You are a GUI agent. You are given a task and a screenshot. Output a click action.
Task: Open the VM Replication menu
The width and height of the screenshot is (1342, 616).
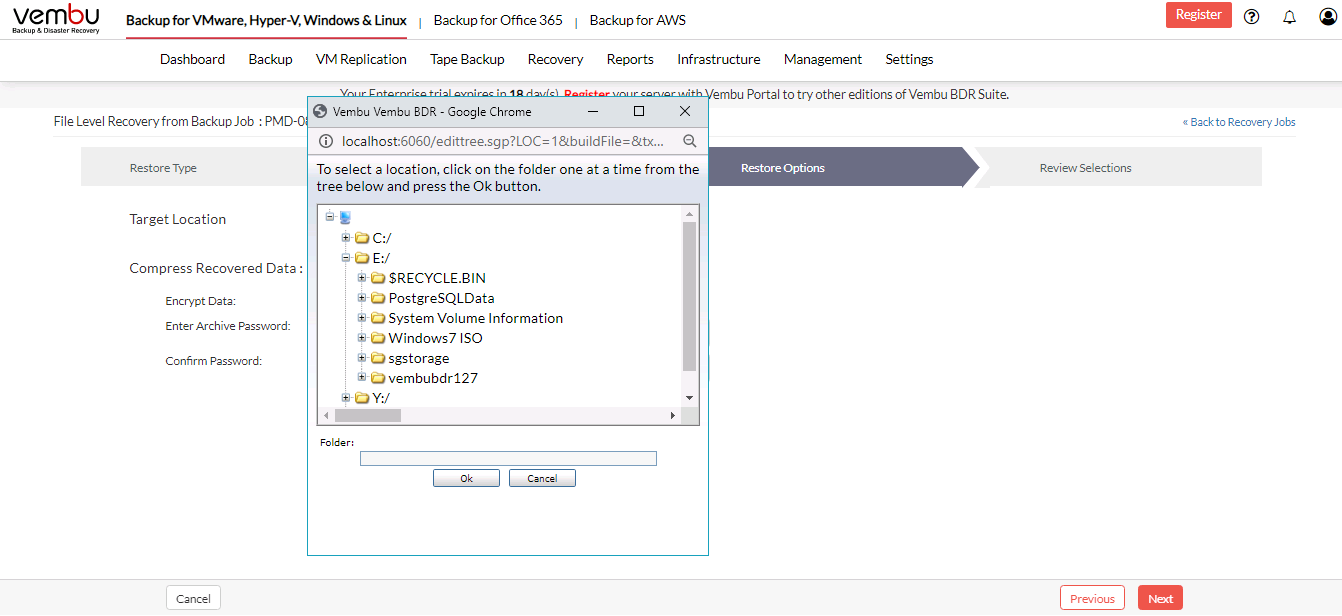(361, 59)
